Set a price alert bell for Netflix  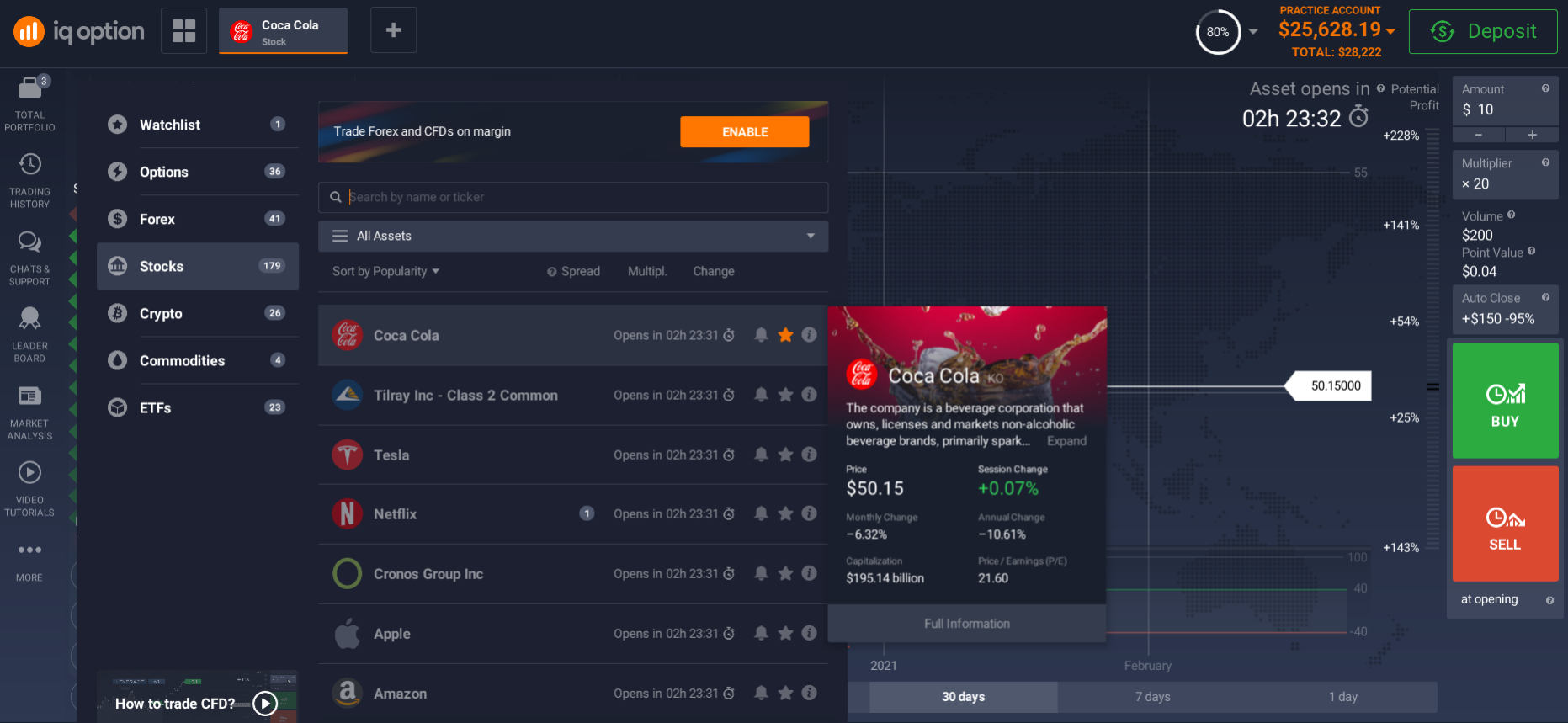point(761,513)
